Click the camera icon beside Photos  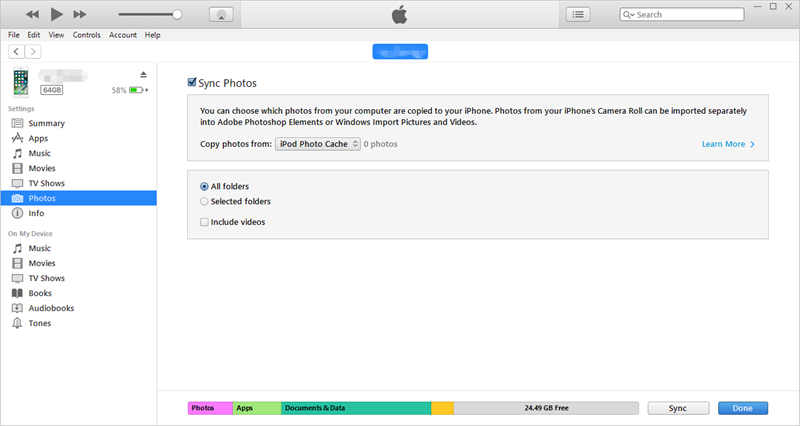(17, 198)
